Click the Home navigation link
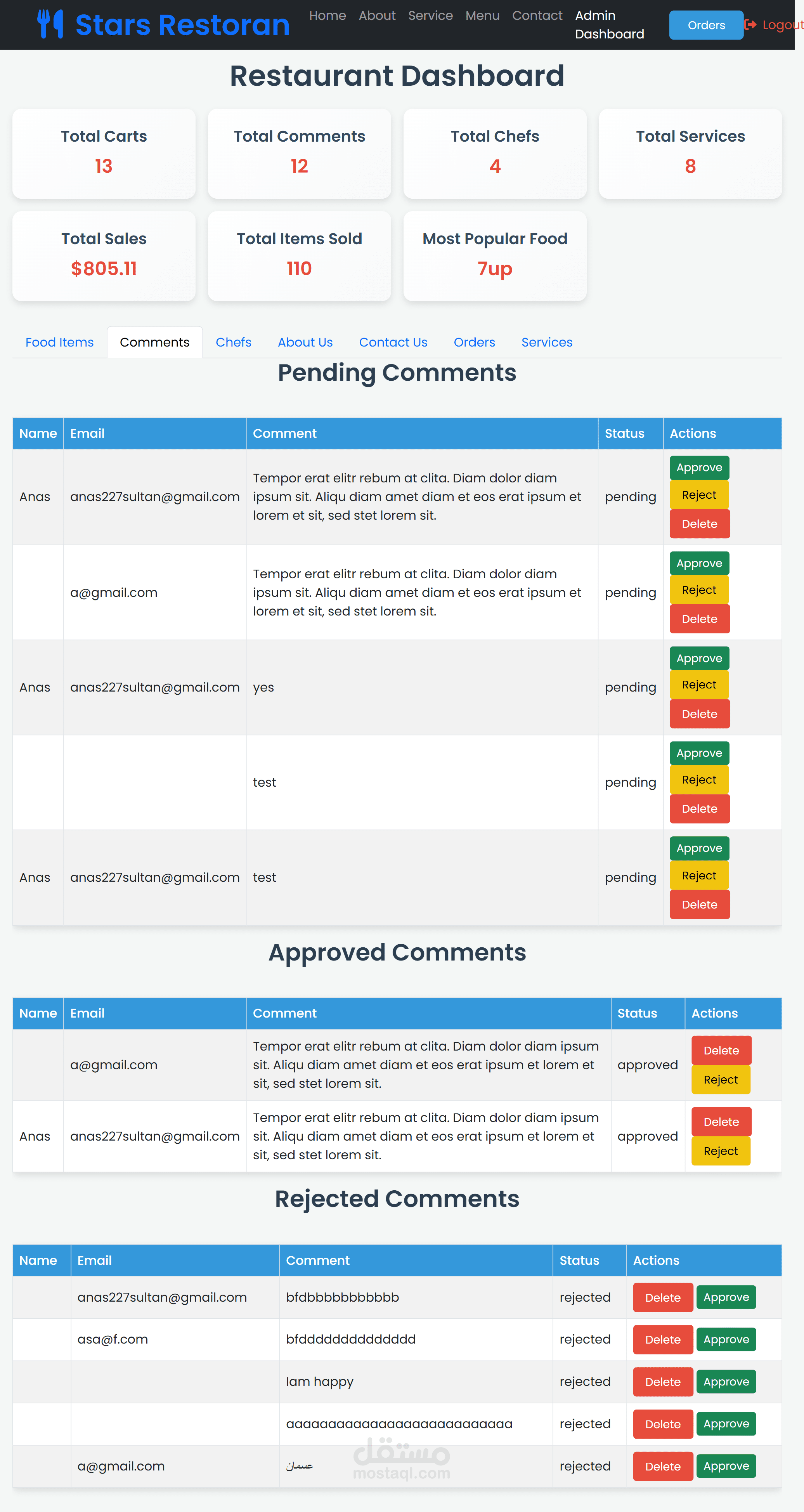 click(327, 16)
